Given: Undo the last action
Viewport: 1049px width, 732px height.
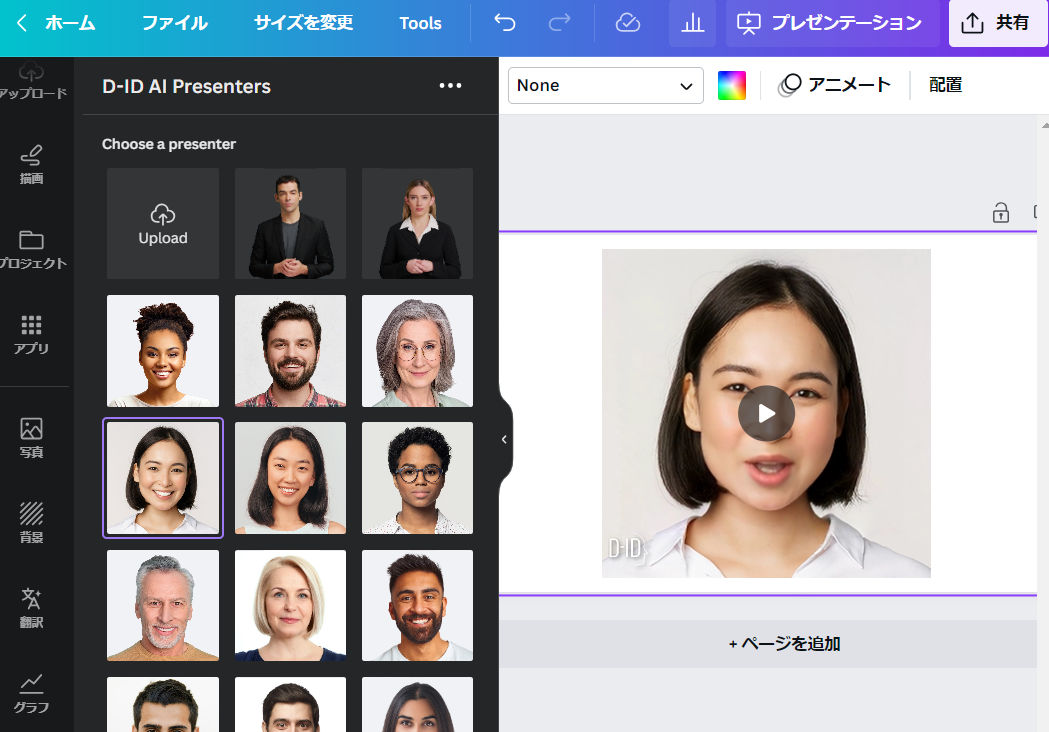Looking at the screenshot, I should [x=505, y=23].
